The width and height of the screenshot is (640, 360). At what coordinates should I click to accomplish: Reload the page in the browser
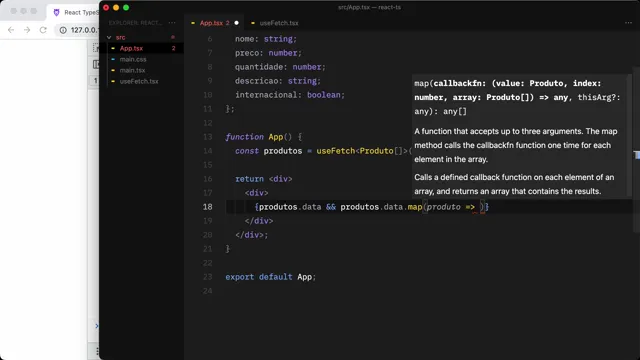tap(43, 30)
